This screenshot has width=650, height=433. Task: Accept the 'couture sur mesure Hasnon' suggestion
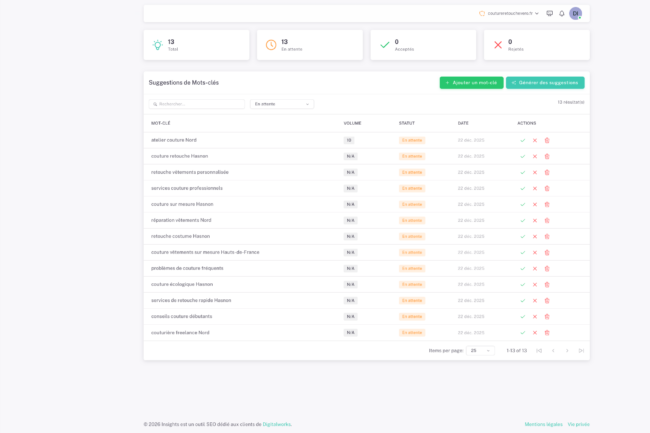(522, 204)
